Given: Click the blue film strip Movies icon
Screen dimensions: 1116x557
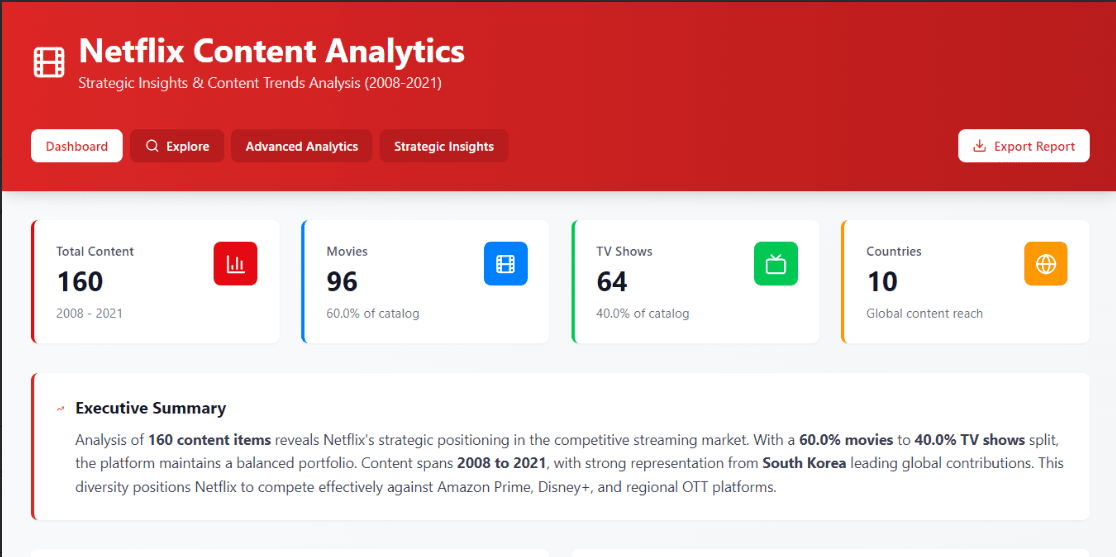Looking at the screenshot, I should pos(505,264).
